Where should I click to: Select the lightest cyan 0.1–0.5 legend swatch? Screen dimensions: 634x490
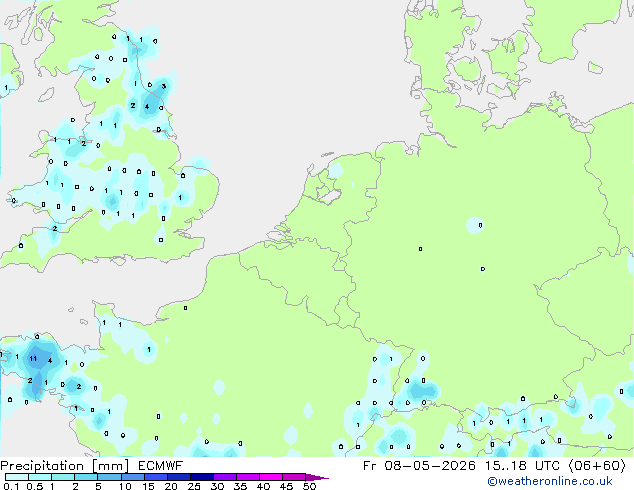coord(17,477)
